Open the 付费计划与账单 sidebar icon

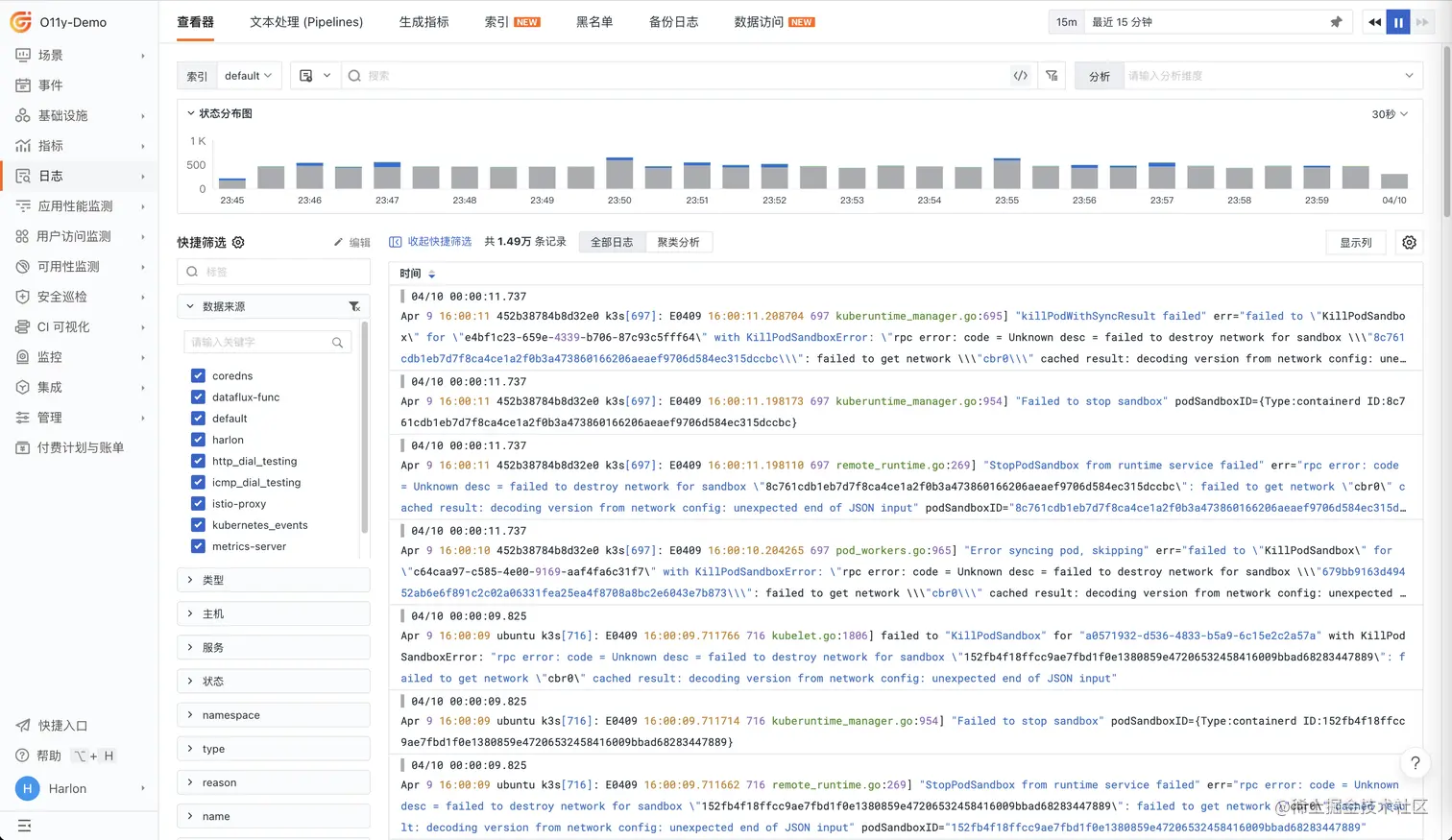(23, 448)
